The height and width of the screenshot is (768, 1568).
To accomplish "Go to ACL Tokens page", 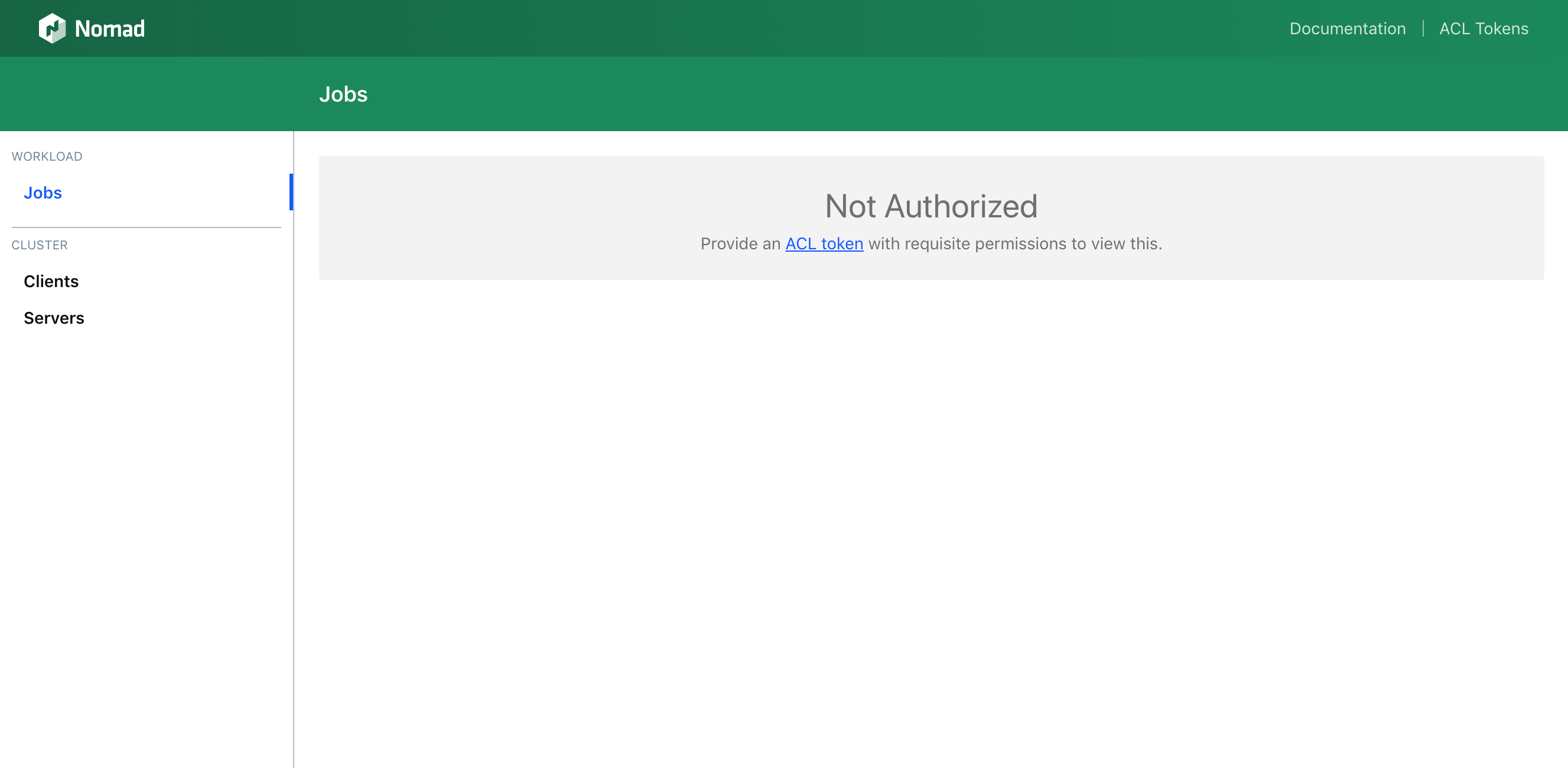I will click(x=1484, y=28).
